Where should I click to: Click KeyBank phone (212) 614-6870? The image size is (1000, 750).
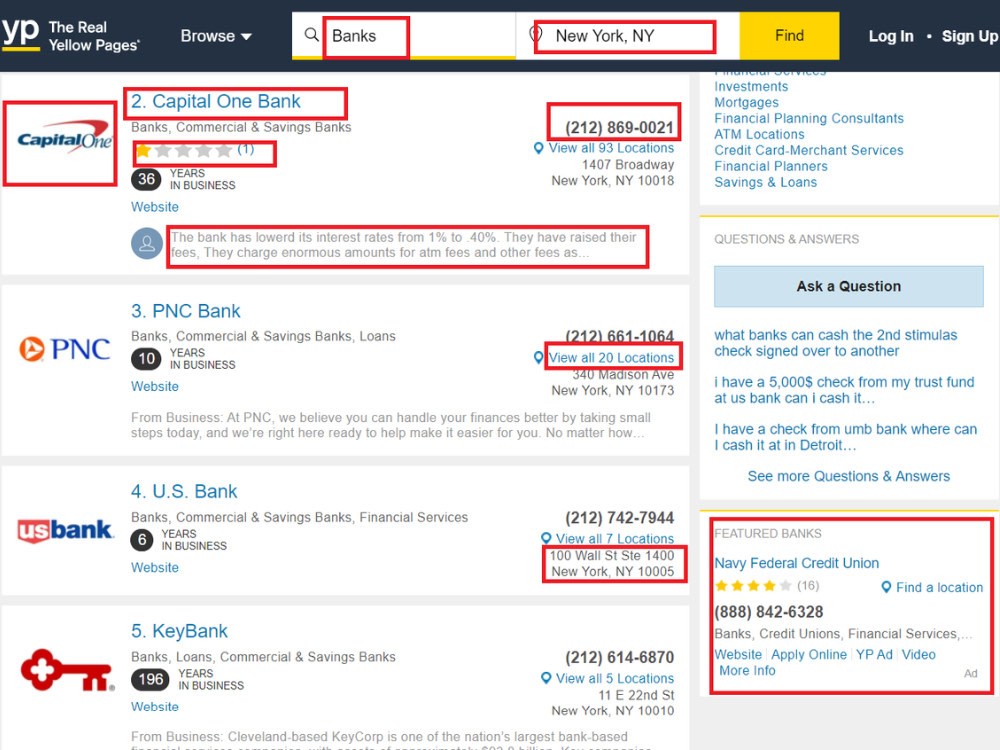coord(619,657)
